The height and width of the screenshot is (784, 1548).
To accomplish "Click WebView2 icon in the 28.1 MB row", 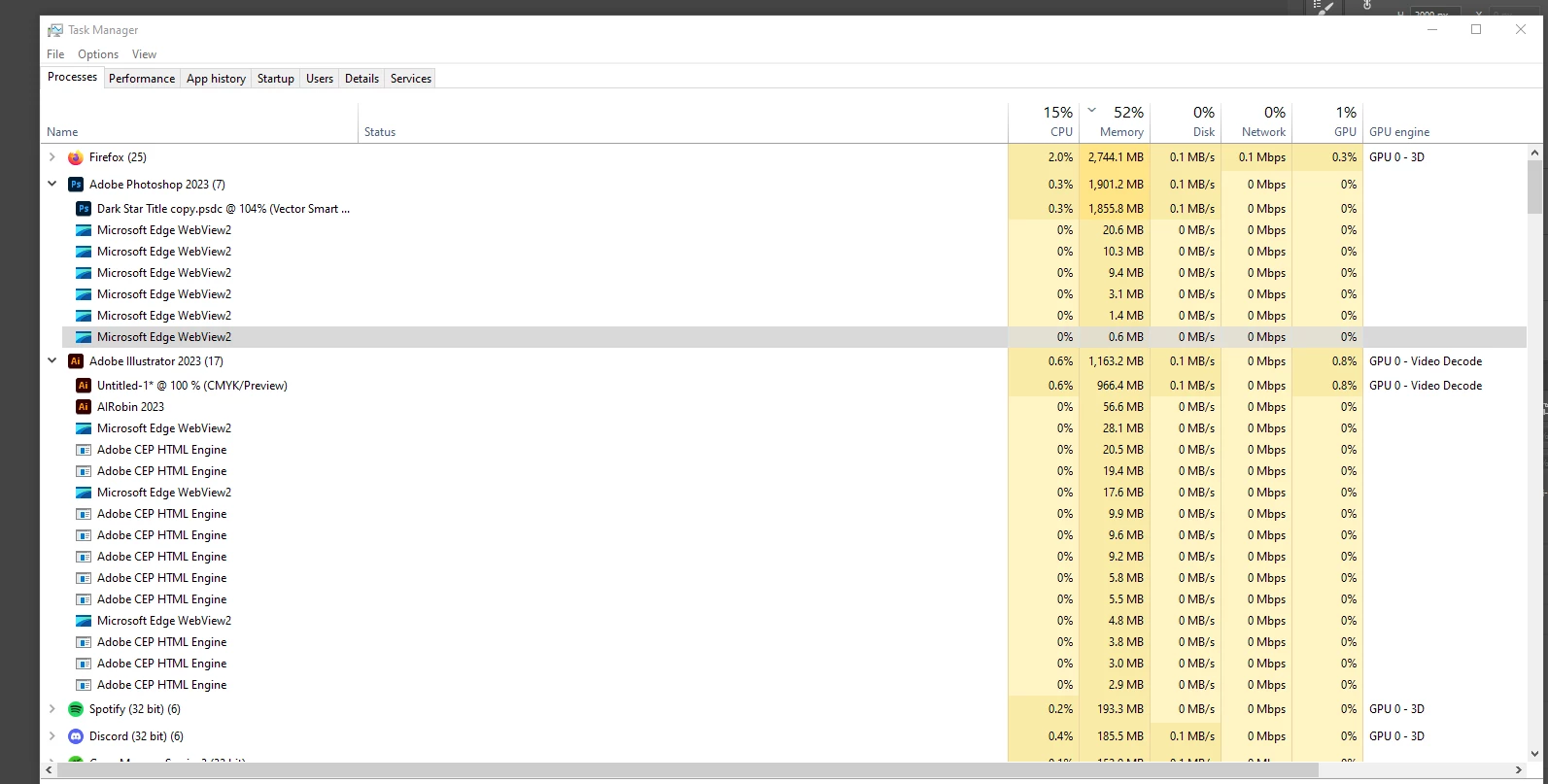I will [84, 428].
